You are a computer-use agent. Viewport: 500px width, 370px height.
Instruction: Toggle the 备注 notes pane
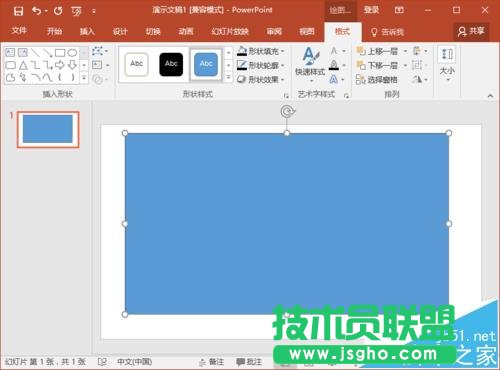(211, 362)
